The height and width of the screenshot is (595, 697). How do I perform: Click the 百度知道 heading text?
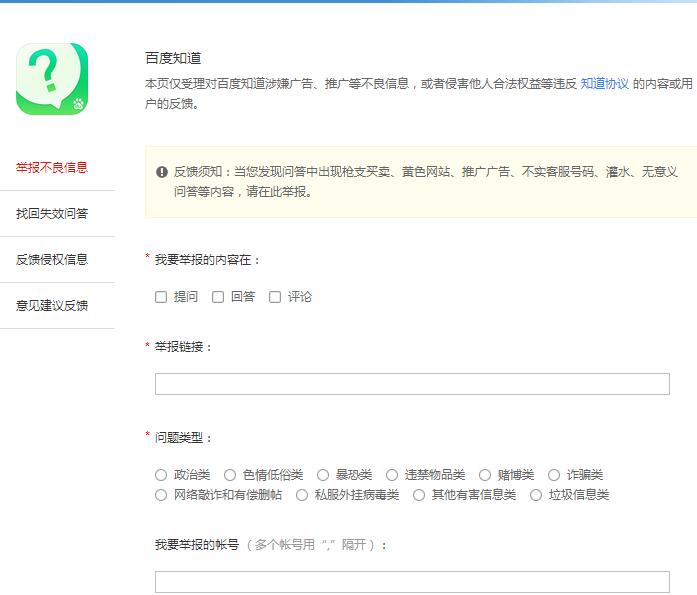tap(173, 58)
